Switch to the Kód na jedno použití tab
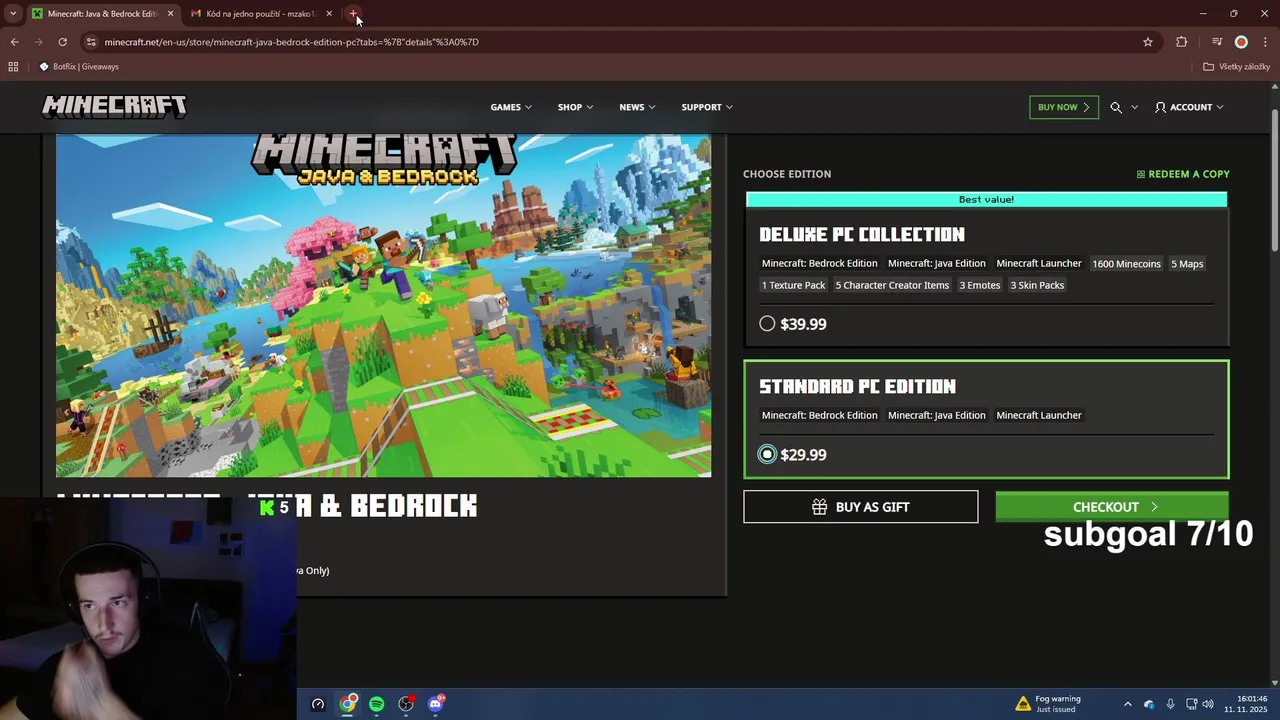The width and height of the screenshot is (1280, 720). click(x=261, y=14)
